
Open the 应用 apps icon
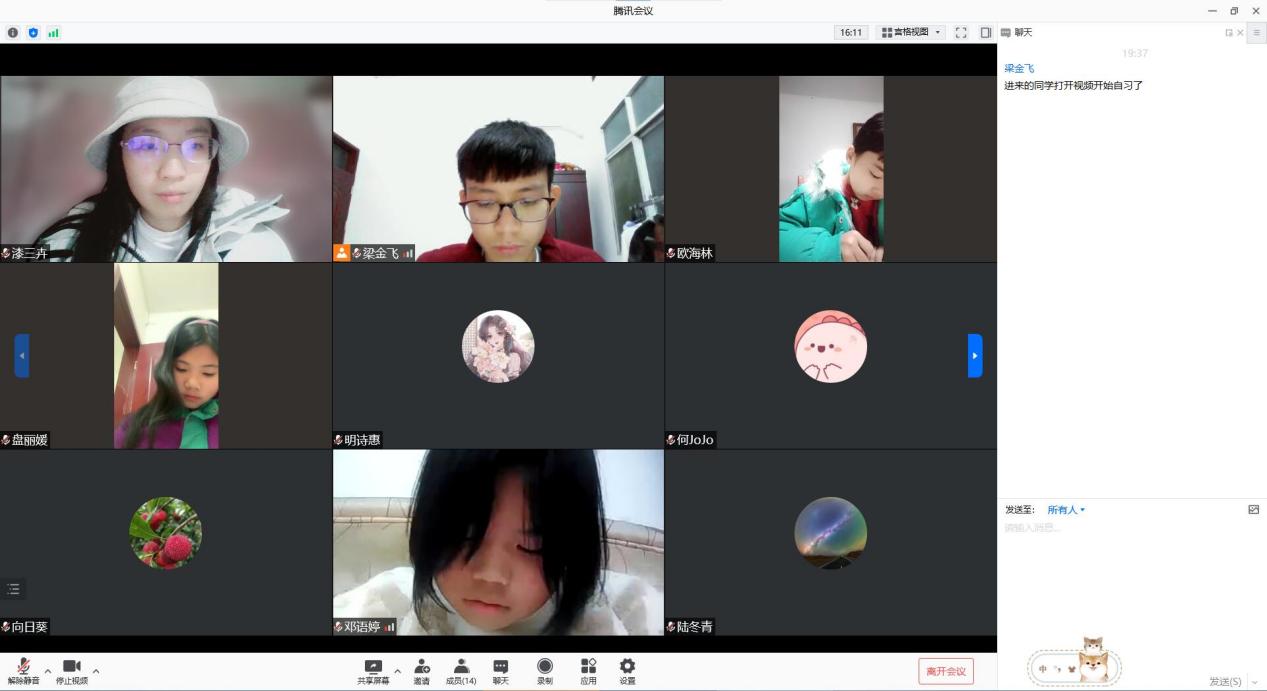588,671
